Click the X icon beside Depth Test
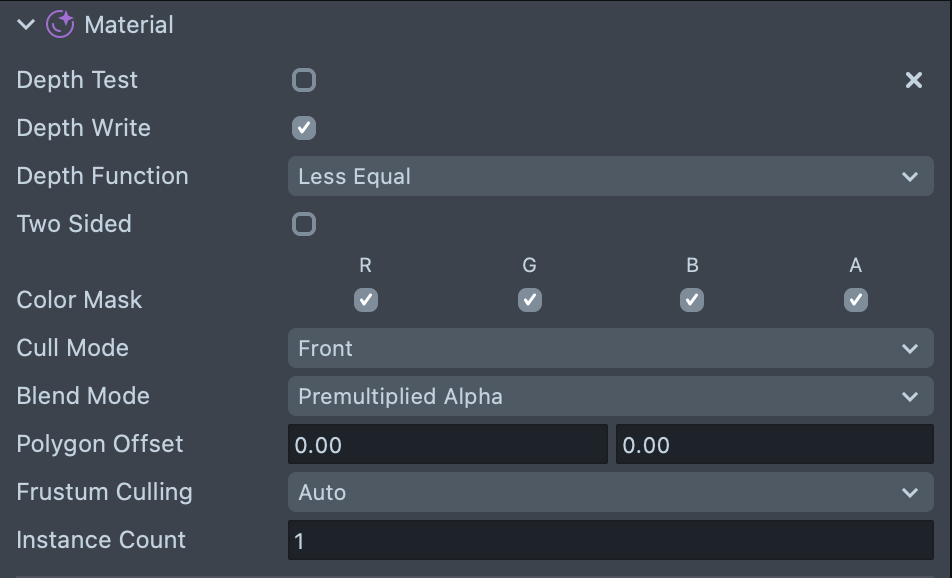This screenshot has height=578, width=952. coord(914,80)
